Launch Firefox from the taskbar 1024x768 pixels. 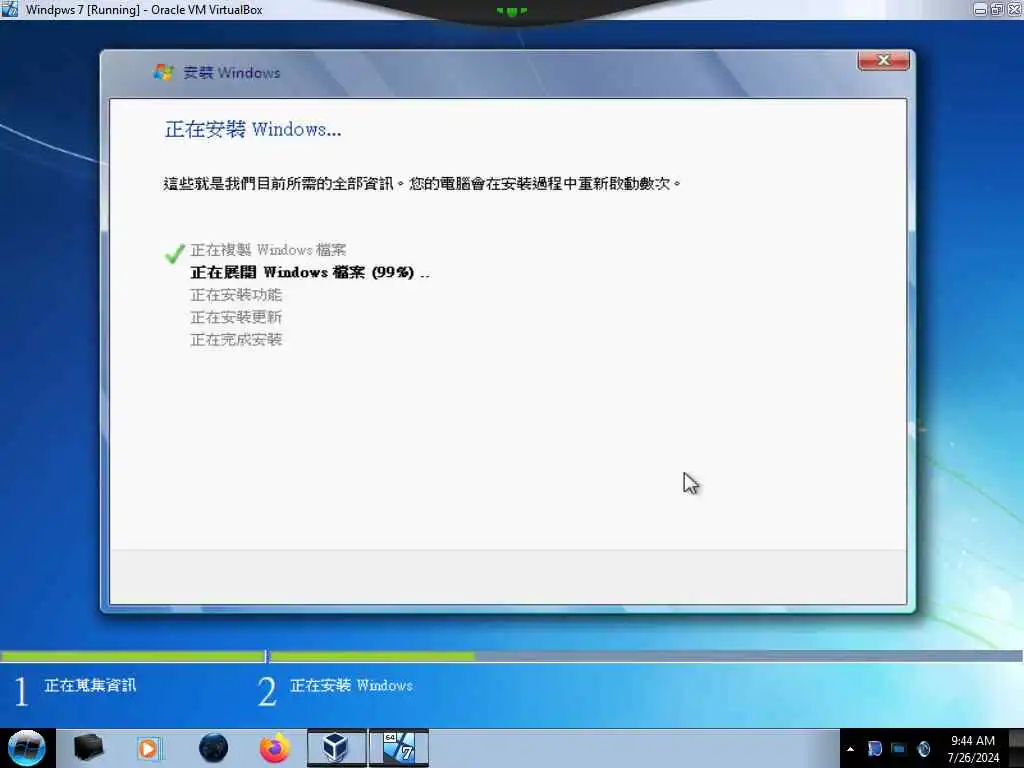275,748
